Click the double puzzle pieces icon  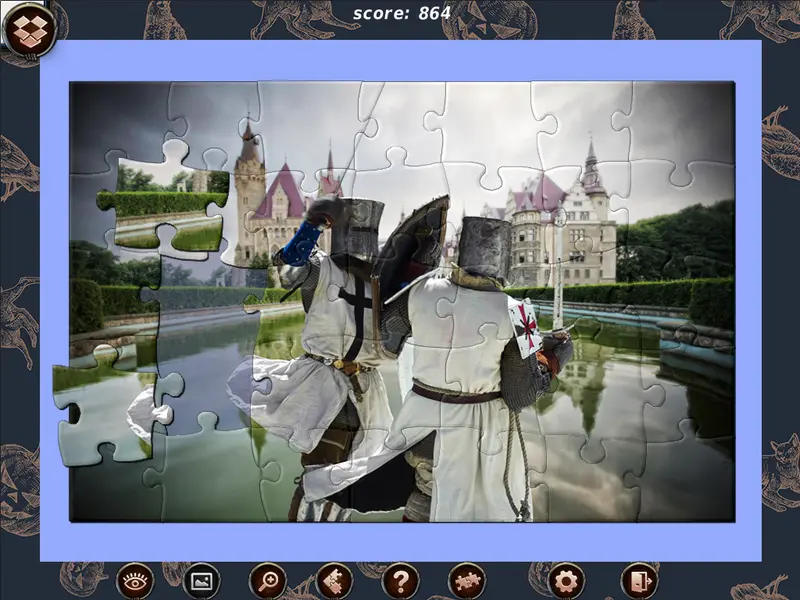click(467, 580)
